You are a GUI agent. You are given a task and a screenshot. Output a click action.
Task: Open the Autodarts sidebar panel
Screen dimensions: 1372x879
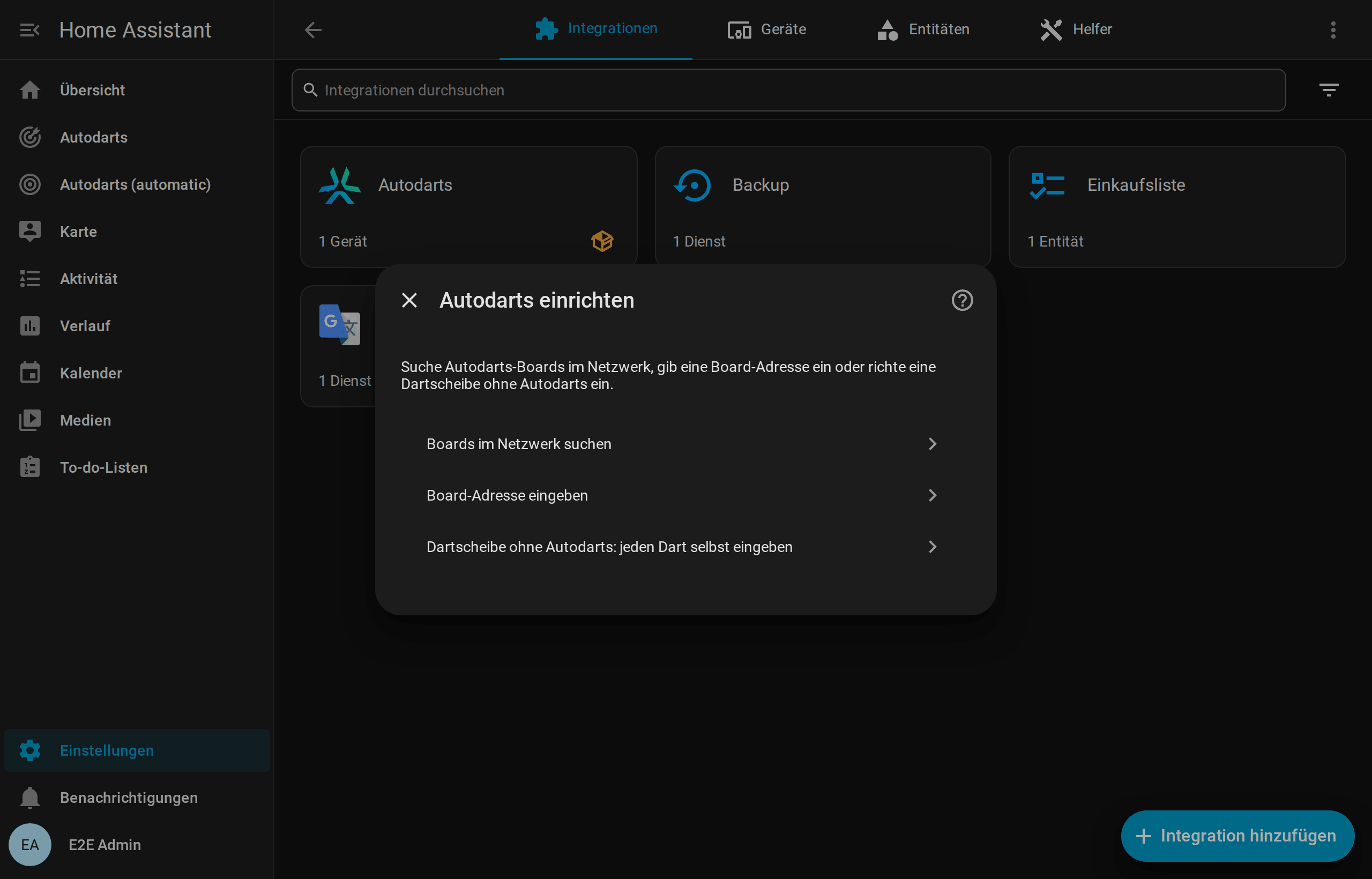(x=137, y=138)
